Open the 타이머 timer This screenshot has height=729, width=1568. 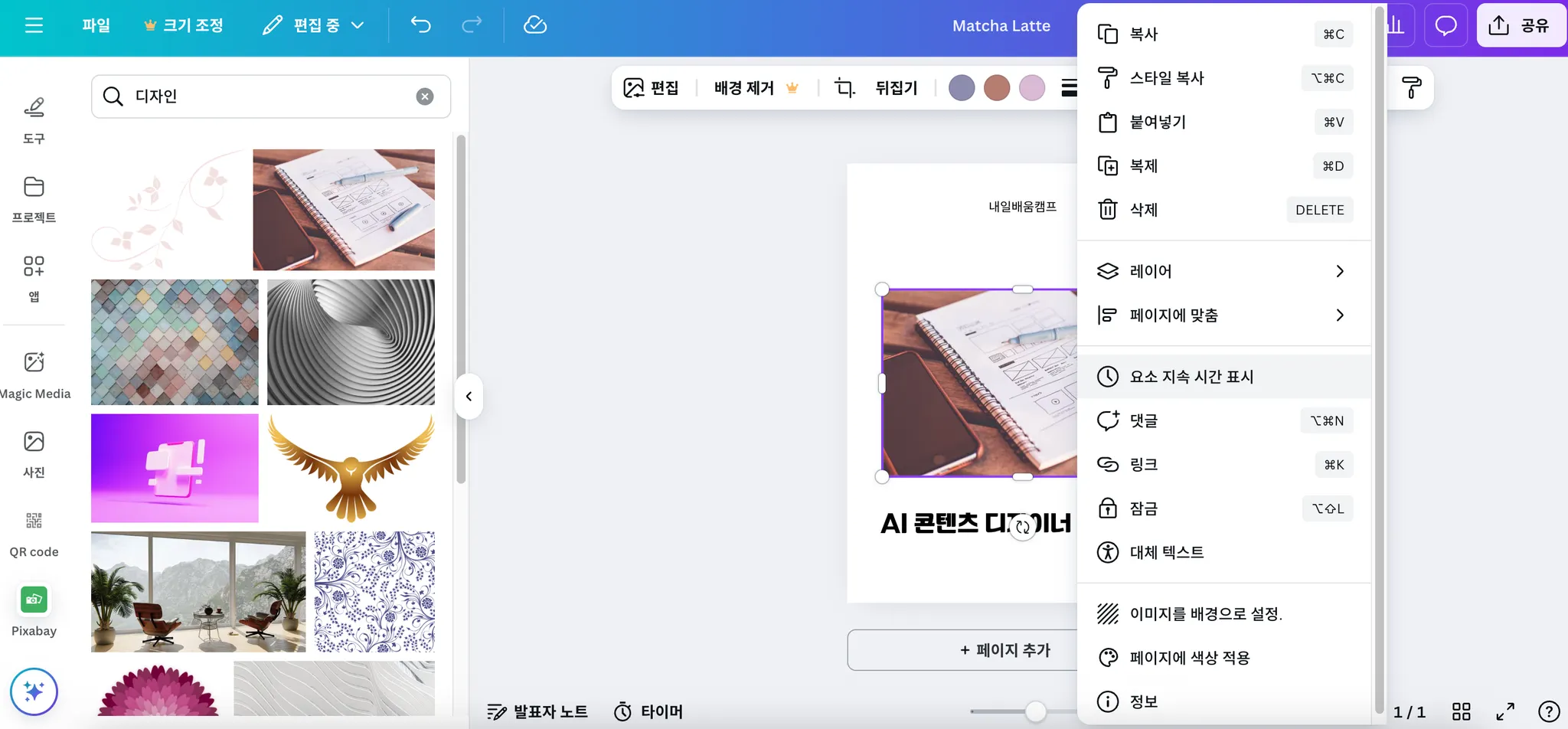[648, 712]
